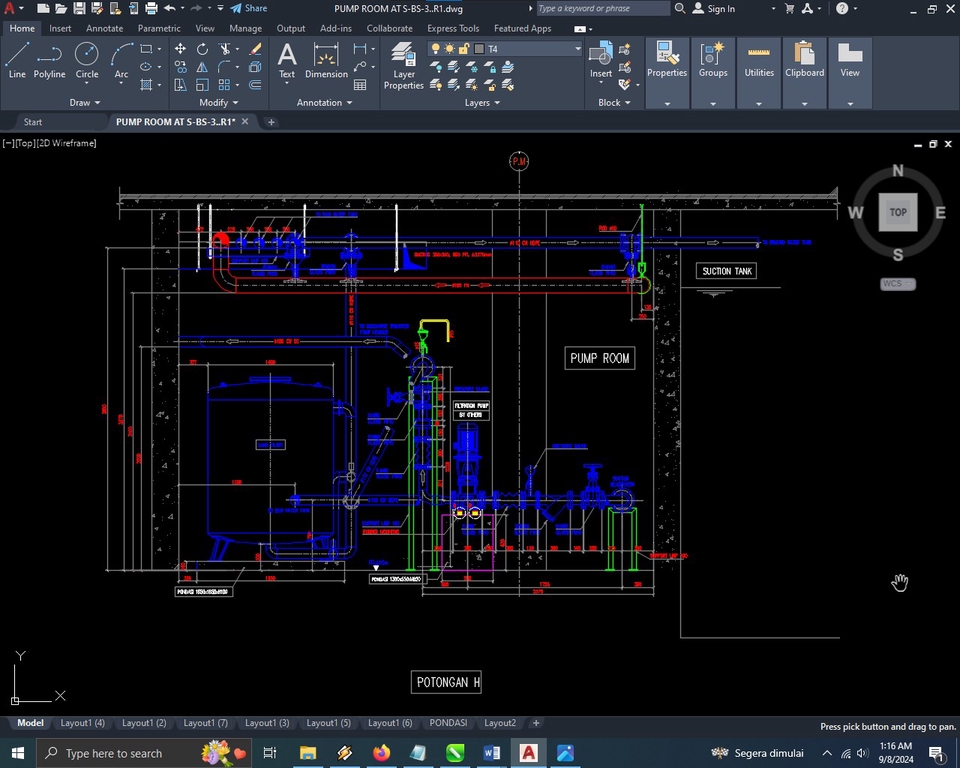Expand the Draw panel
Viewport: 960px width, 768px height.
[84, 102]
